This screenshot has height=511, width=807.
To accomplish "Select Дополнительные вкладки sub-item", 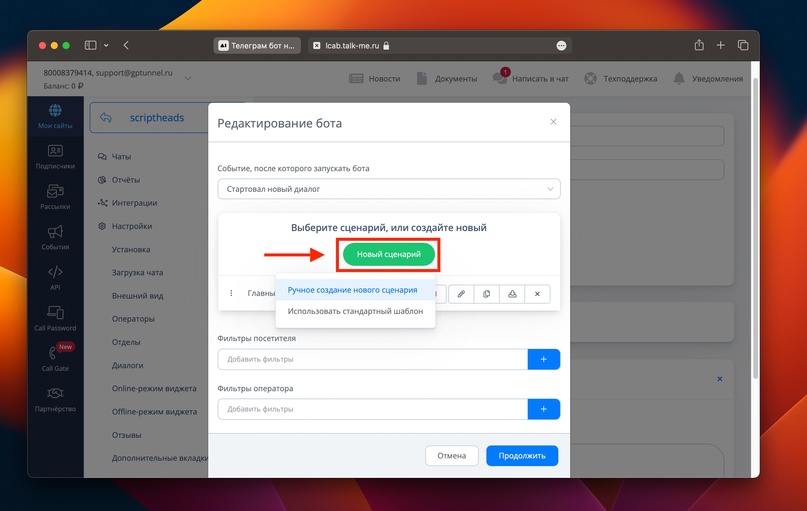I will tap(160, 458).
